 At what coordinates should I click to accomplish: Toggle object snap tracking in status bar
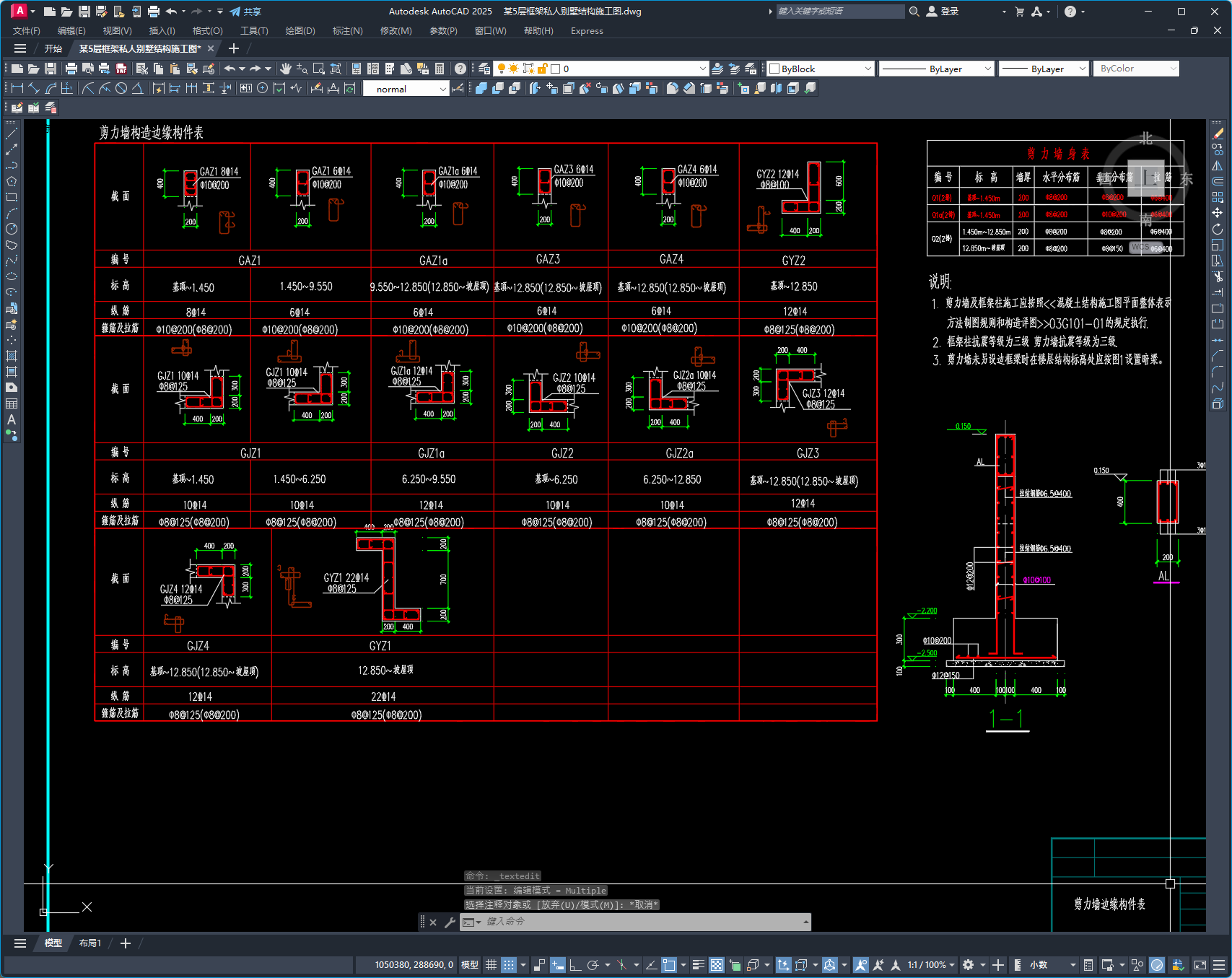point(651,965)
